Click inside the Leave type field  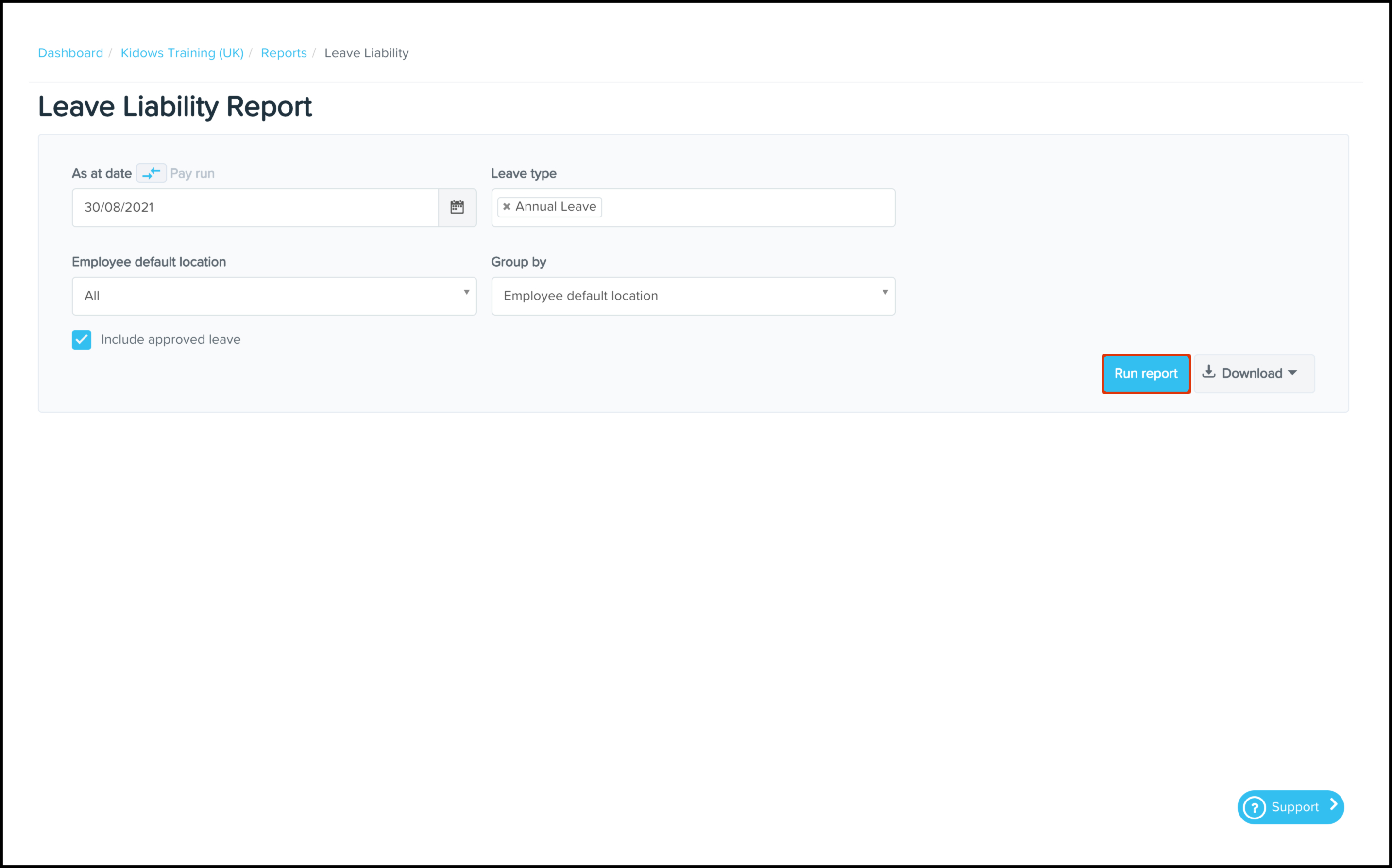click(x=747, y=207)
